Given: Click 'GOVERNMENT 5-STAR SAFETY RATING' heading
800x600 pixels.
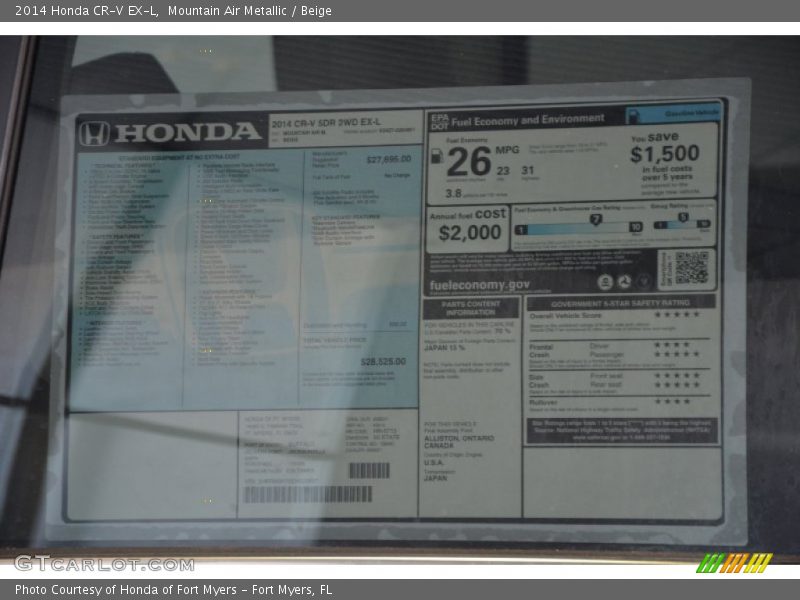Looking at the screenshot, I should point(620,303).
